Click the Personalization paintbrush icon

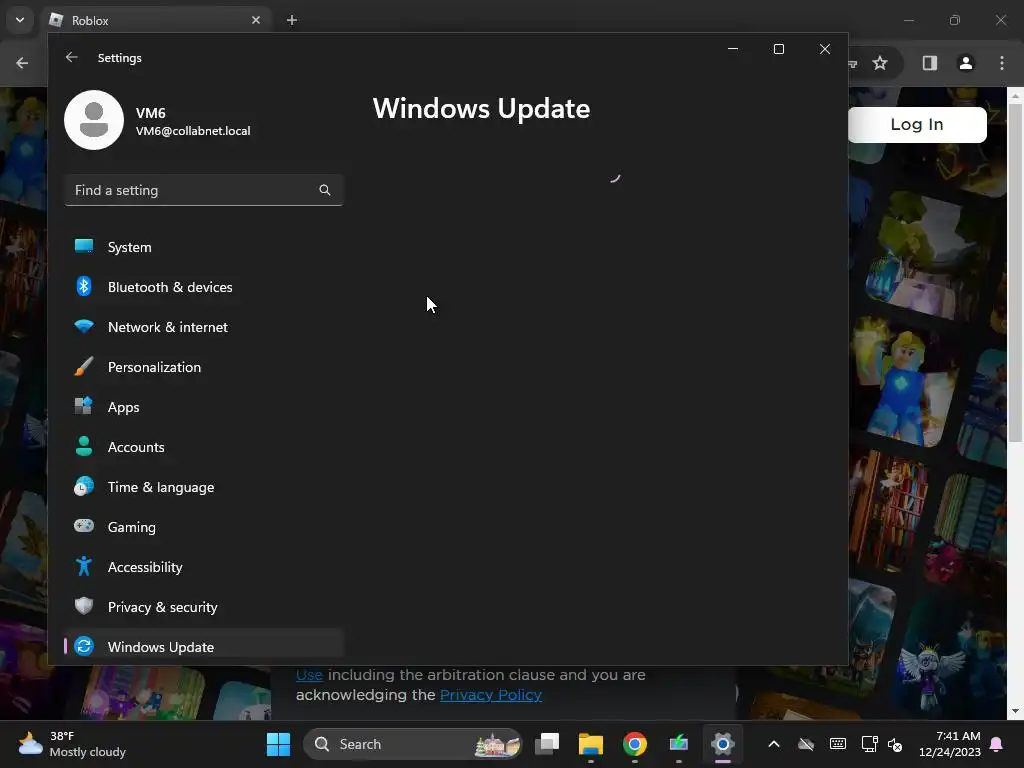(84, 366)
